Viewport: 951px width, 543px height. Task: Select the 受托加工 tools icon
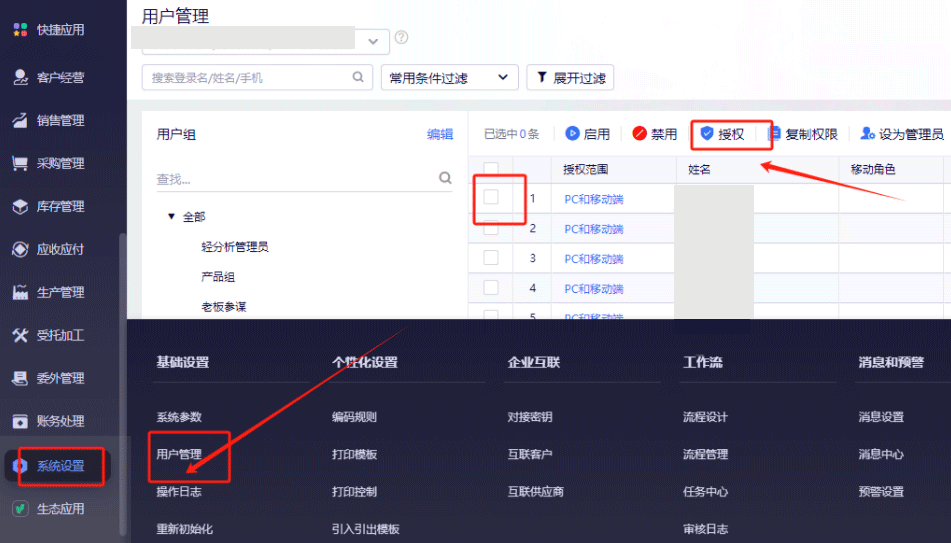coord(20,335)
